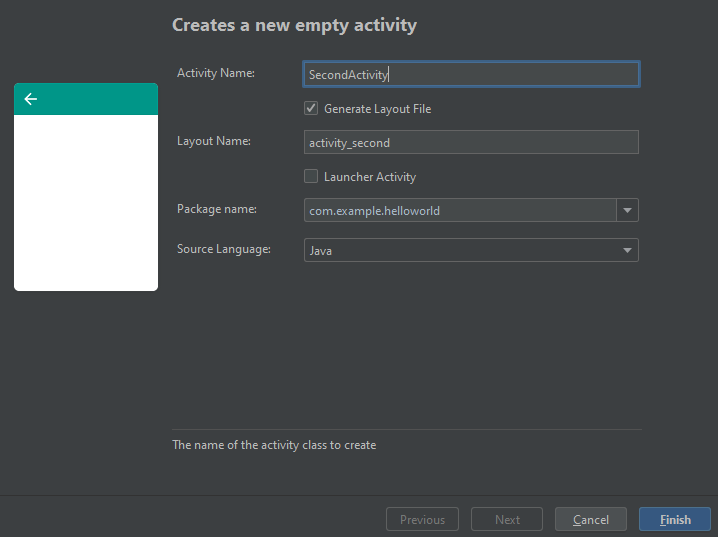
Task: Click the back arrow in the activity preview
Action: (x=31, y=99)
